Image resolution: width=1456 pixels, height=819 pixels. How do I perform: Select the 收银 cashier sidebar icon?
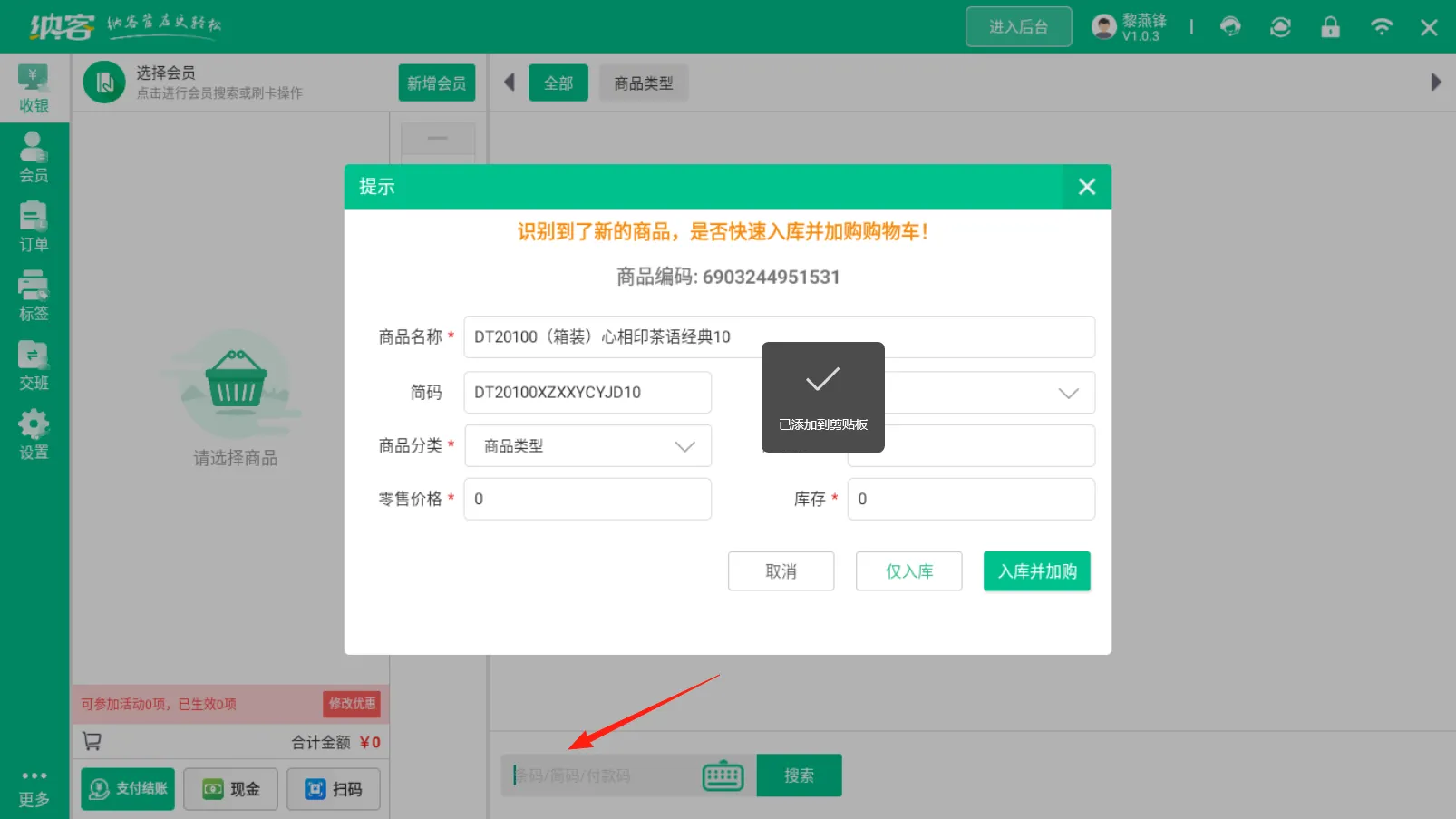34,88
